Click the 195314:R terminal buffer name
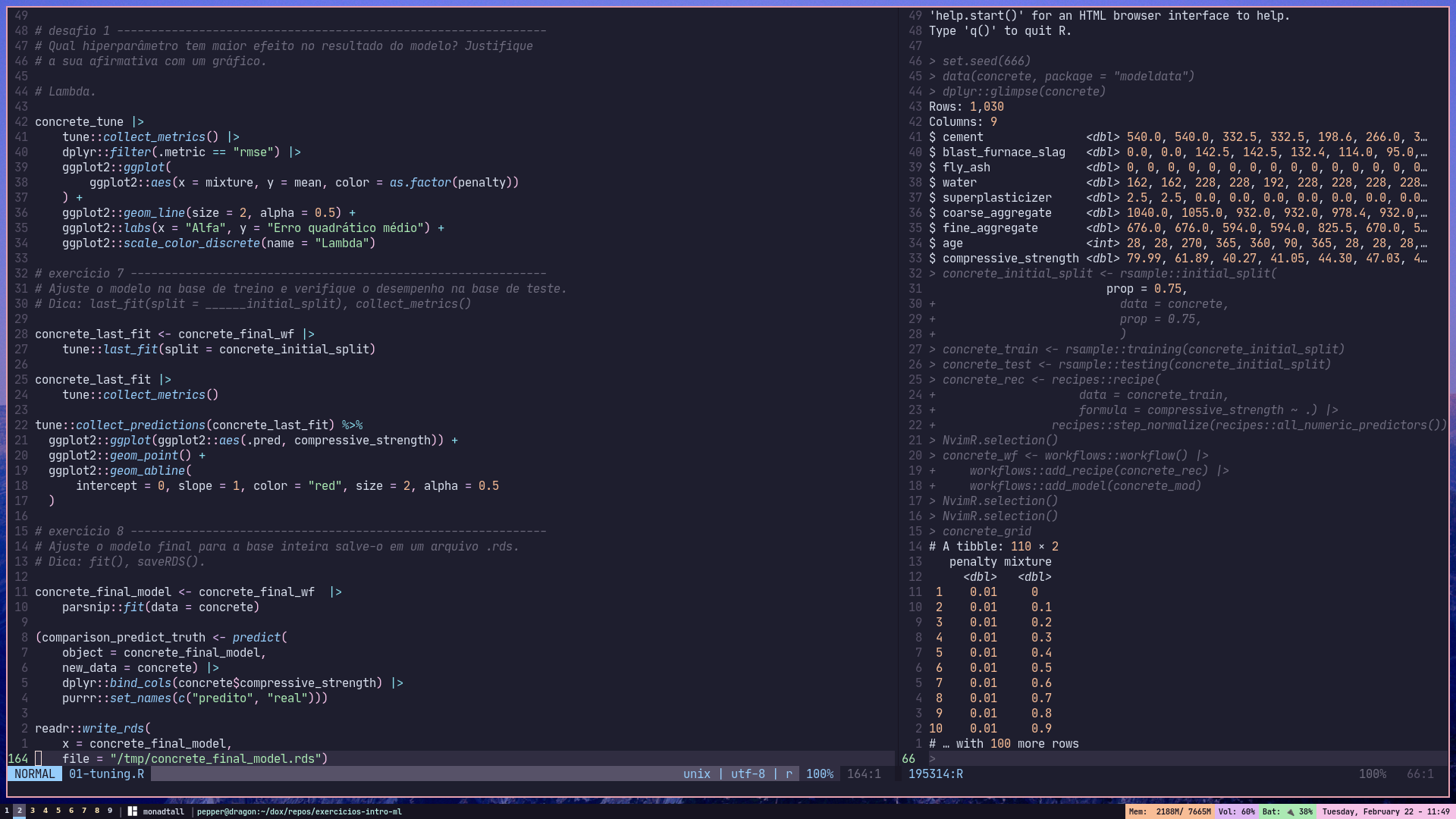The height and width of the screenshot is (819, 1456). point(936,773)
